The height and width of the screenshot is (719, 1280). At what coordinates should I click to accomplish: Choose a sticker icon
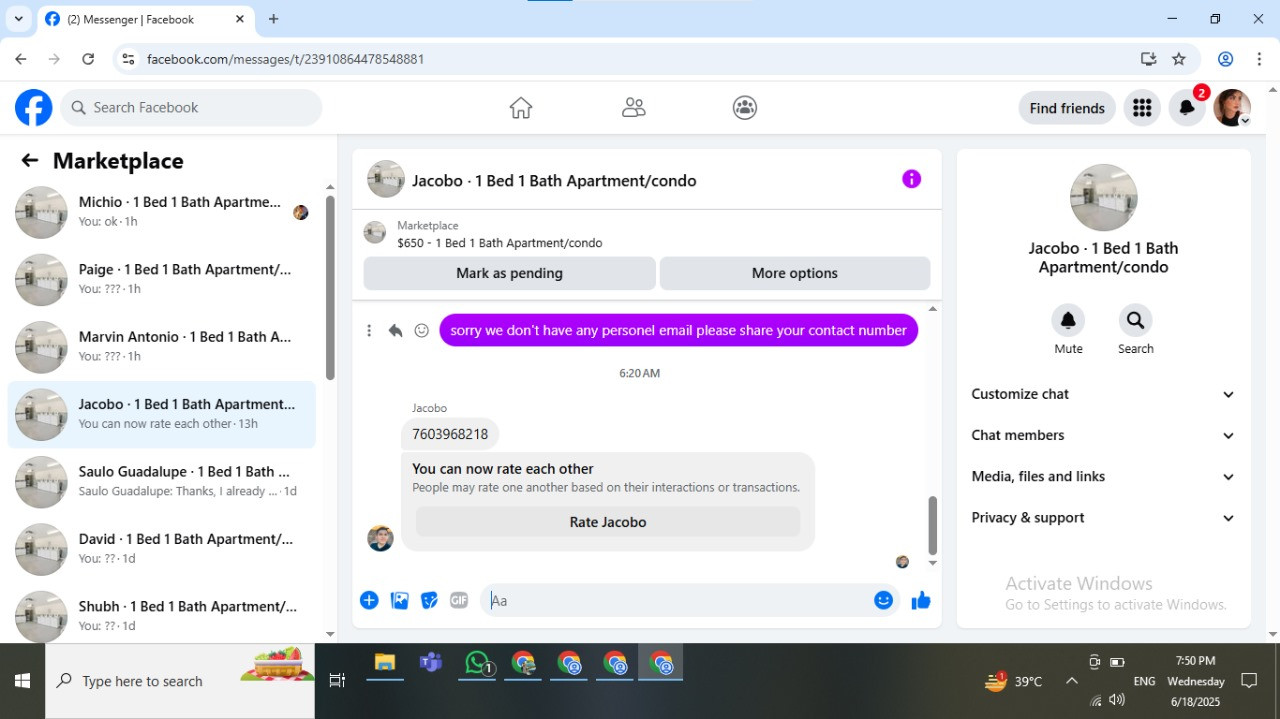click(429, 600)
